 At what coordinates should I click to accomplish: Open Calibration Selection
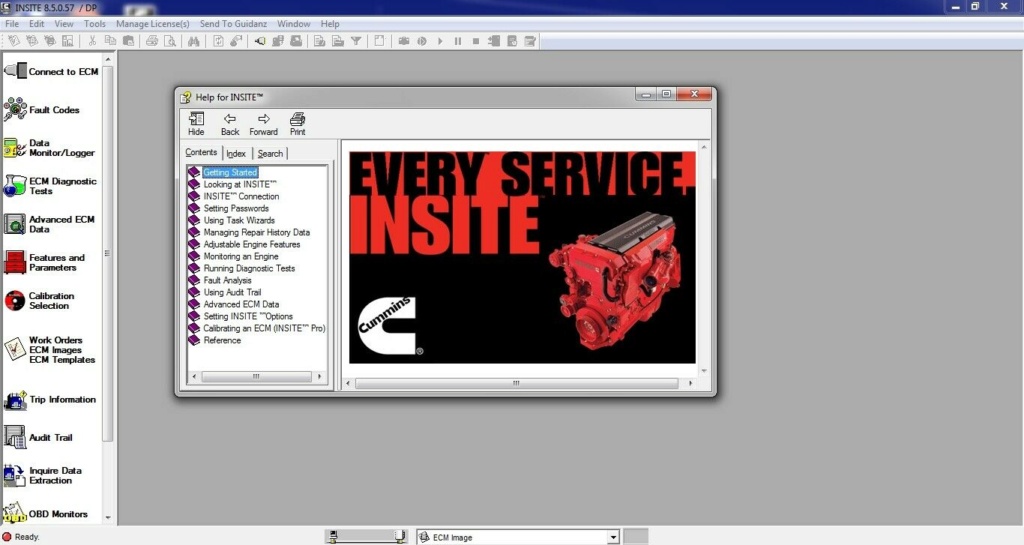tap(39, 300)
